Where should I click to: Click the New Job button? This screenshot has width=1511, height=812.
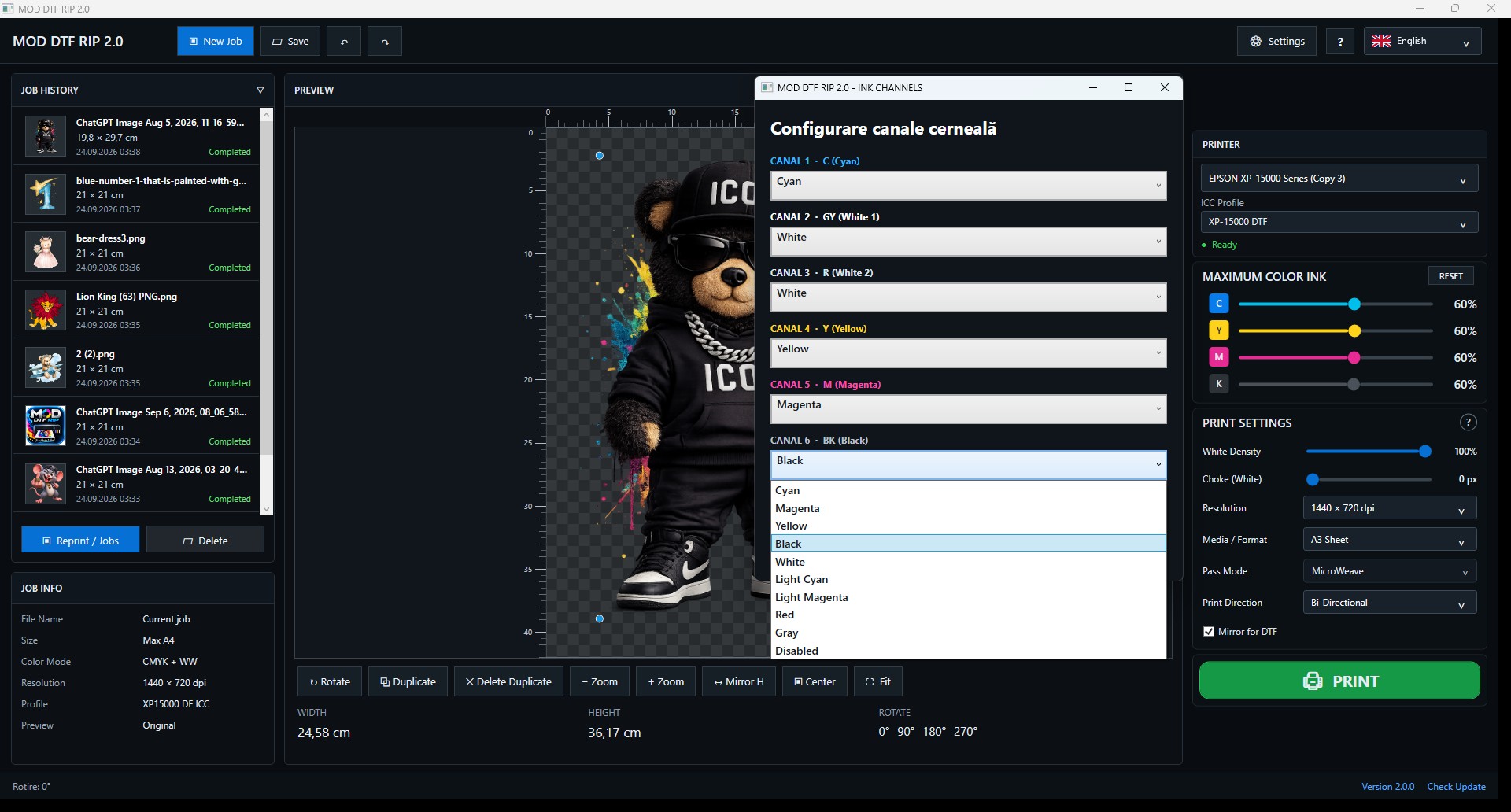pos(215,42)
